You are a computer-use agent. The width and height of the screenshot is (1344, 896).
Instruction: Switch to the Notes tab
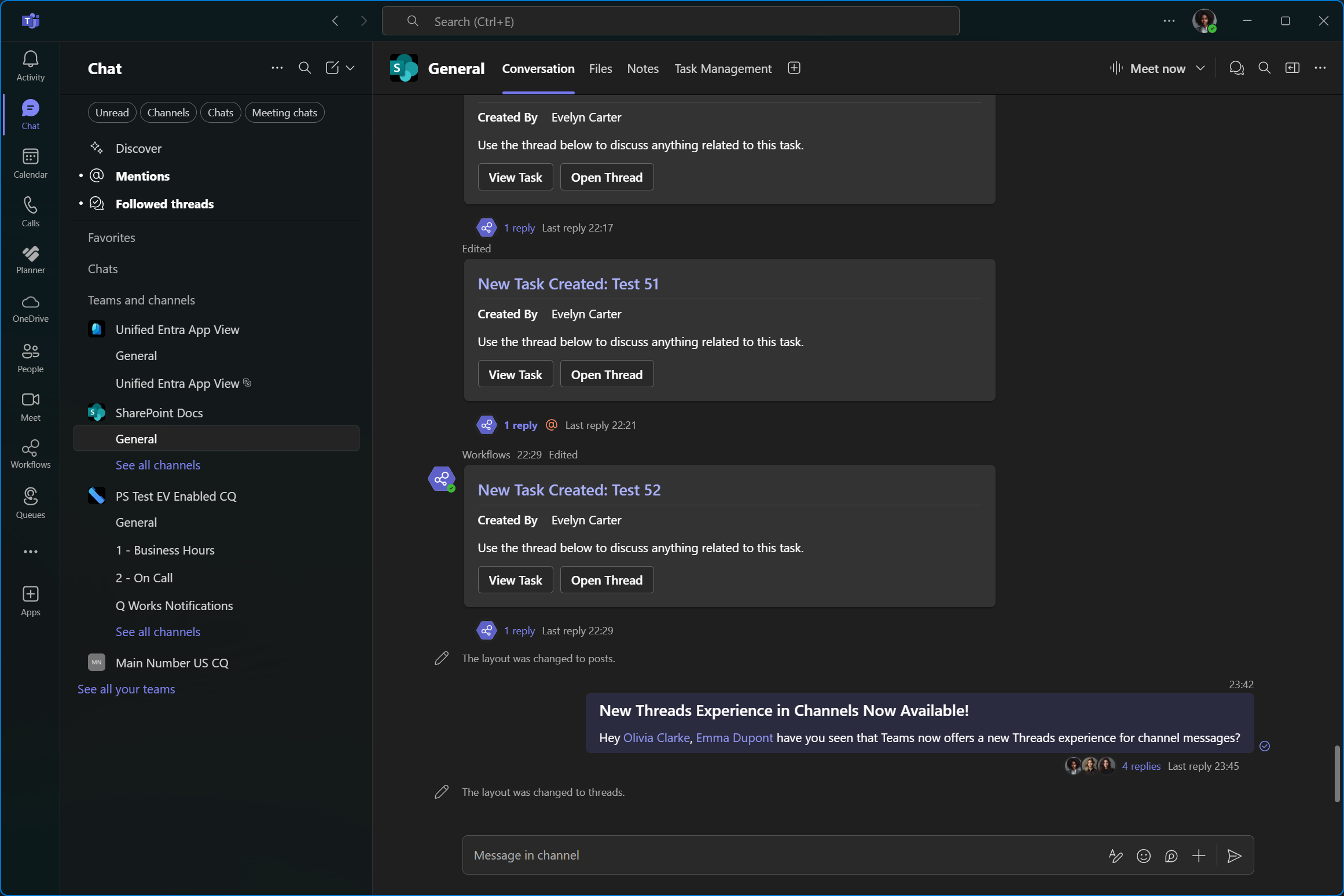[x=642, y=68]
